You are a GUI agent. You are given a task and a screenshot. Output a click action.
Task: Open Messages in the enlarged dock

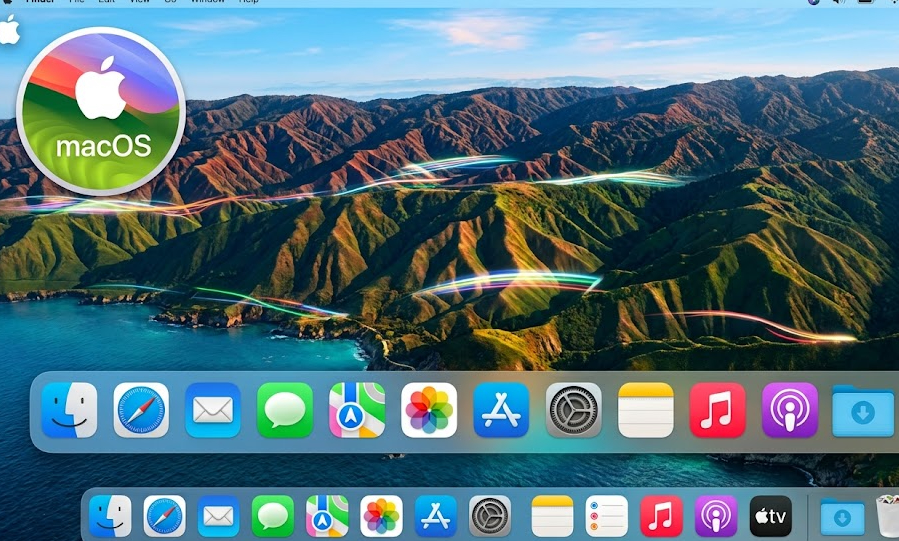[x=285, y=410]
